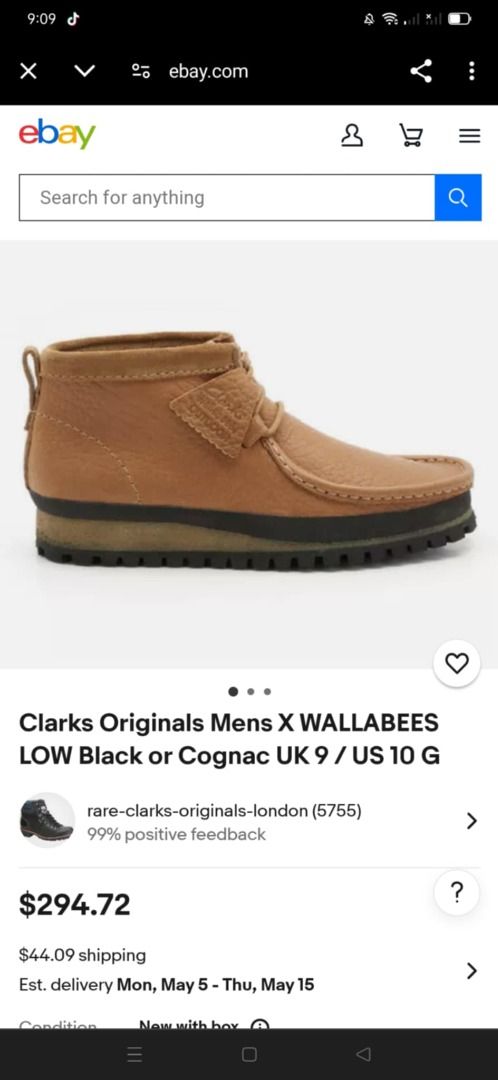
Task: Open the eBay shopping cart
Action: (x=411, y=136)
